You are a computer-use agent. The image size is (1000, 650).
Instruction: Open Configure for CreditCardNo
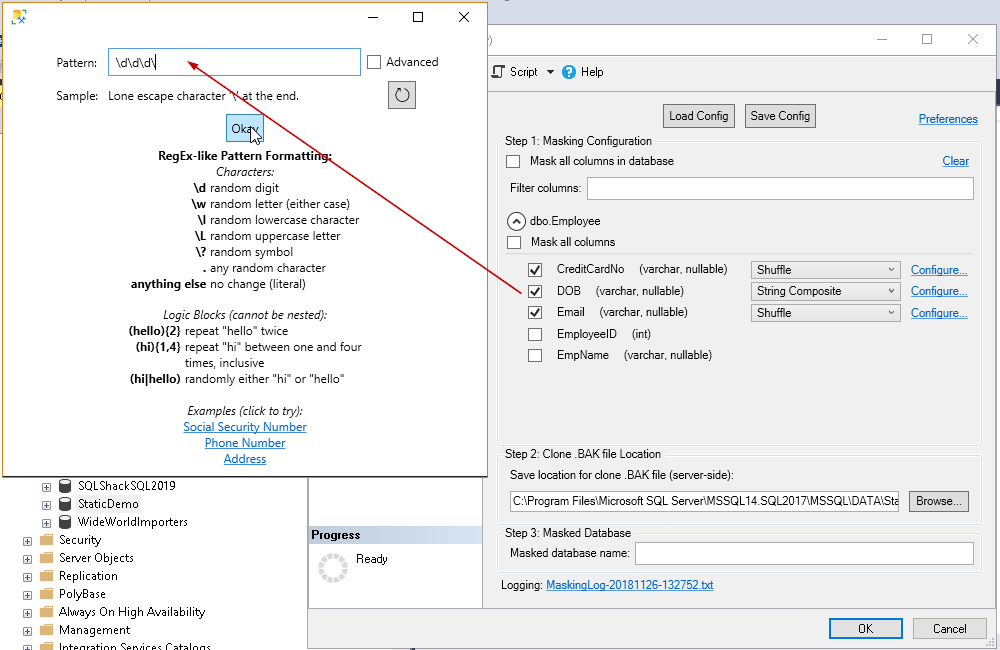point(939,270)
